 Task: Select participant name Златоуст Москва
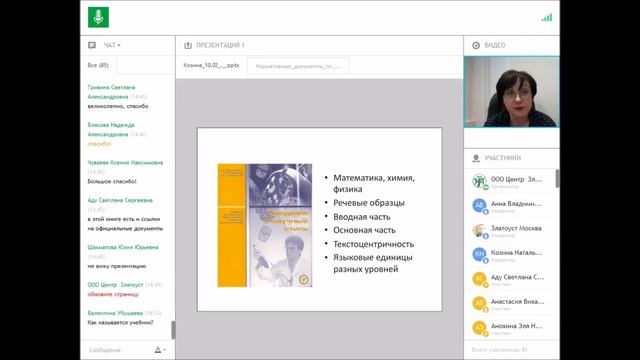pos(516,228)
